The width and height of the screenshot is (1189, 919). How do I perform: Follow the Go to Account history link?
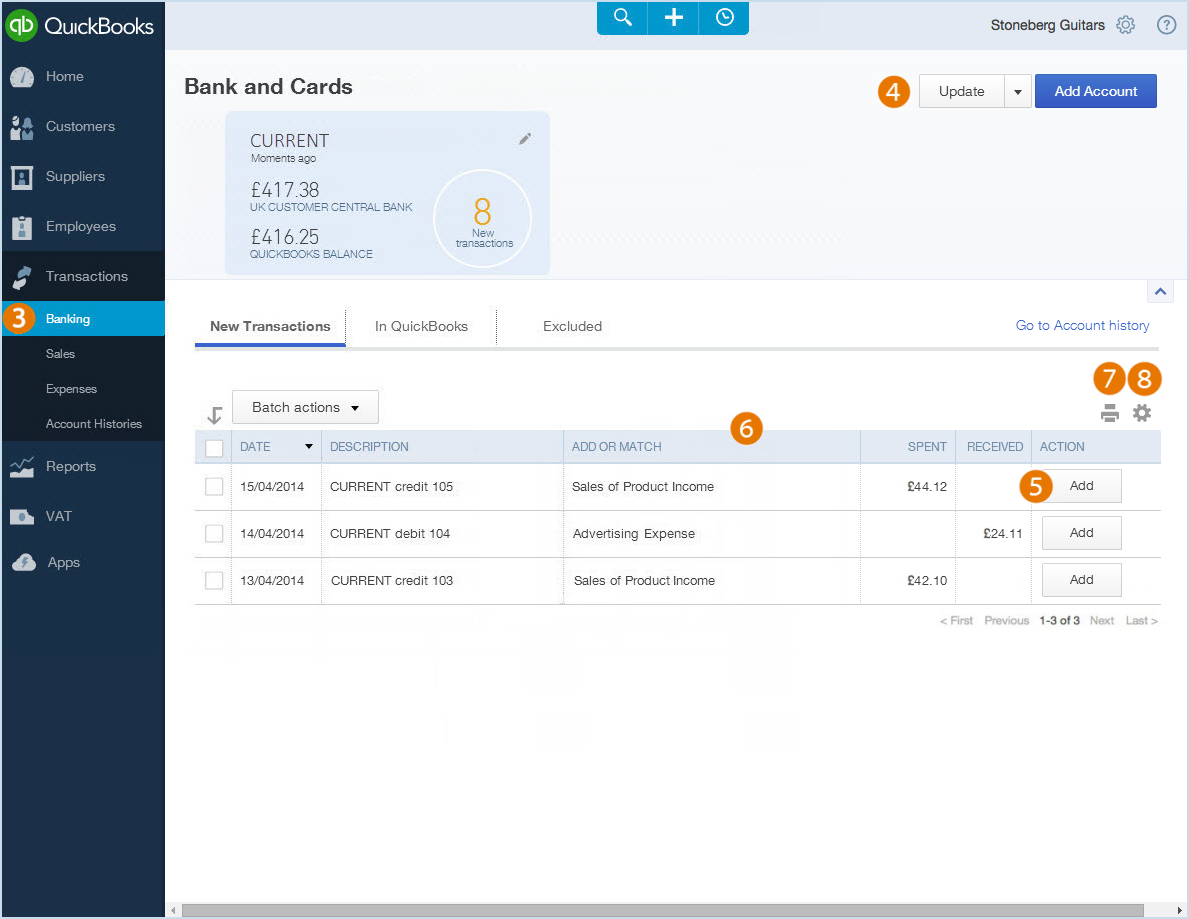point(1082,325)
